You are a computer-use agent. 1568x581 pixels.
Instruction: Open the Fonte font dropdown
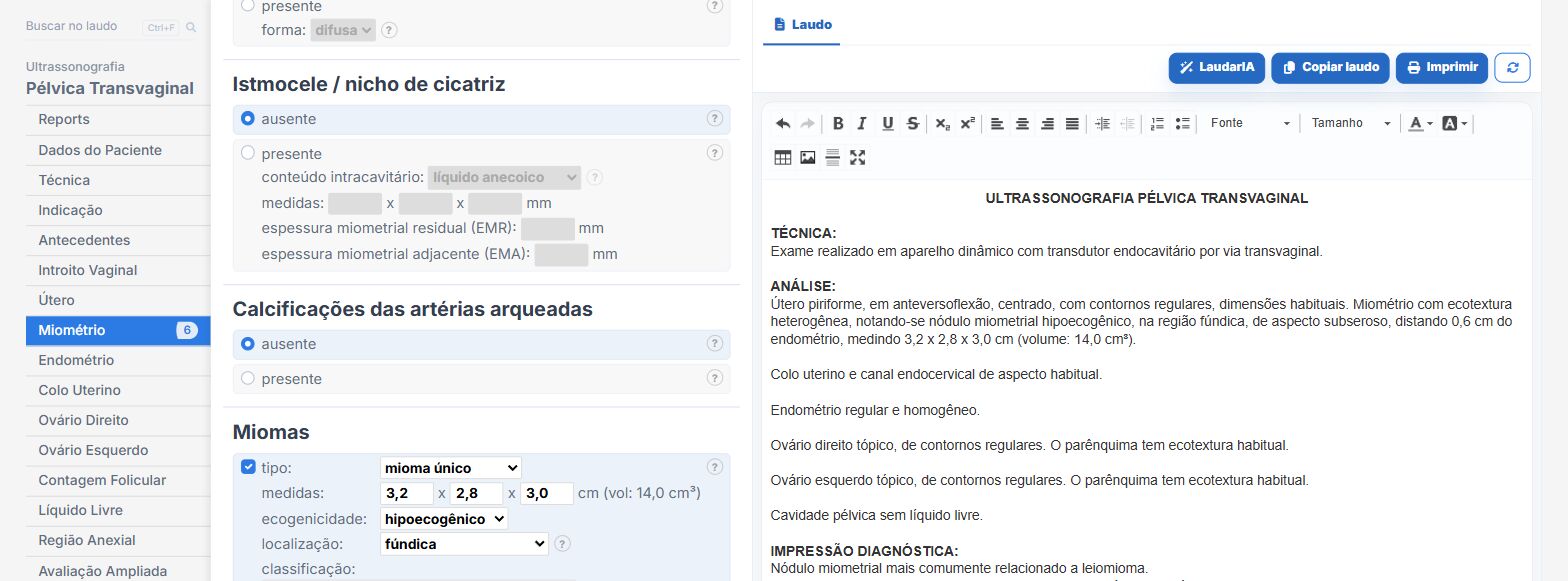[1249, 123]
